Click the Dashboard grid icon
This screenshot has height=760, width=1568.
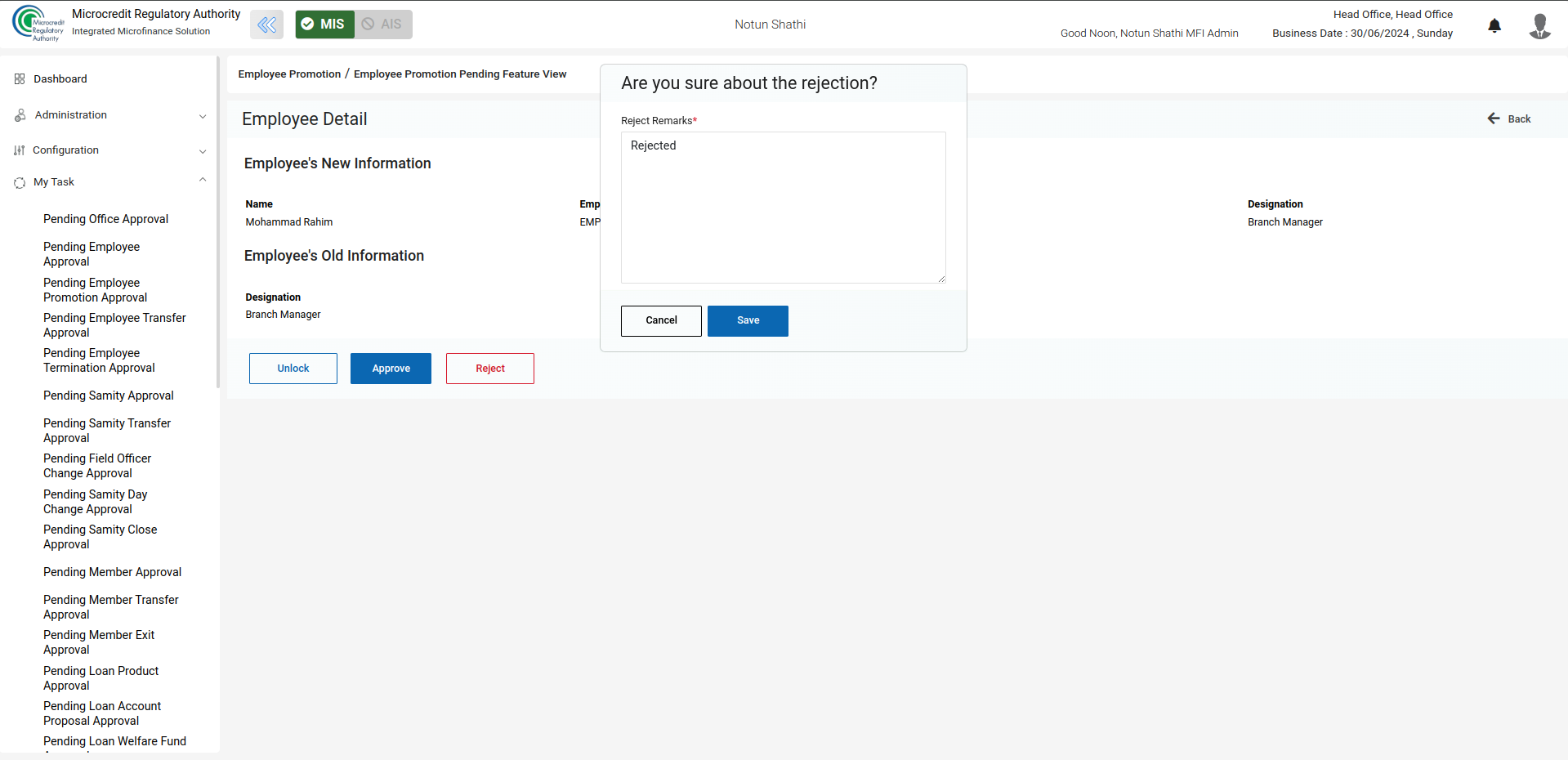pyautogui.click(x=20, y=79)
